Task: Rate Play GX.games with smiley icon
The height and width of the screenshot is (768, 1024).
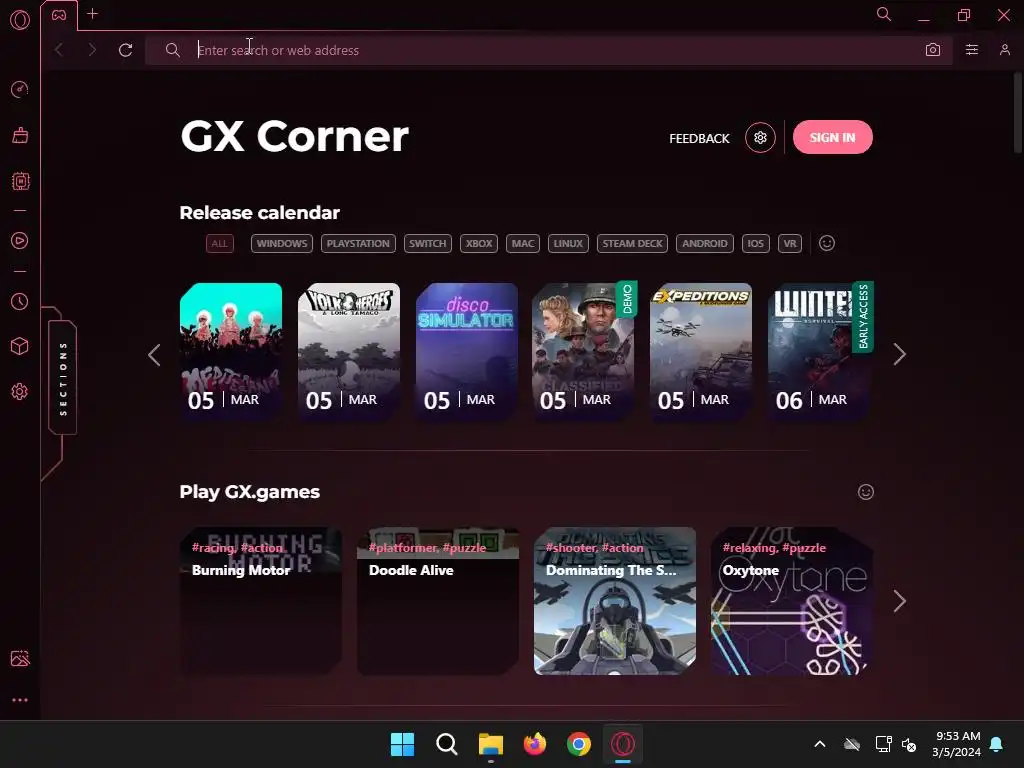Action: (x=866, y=492)
